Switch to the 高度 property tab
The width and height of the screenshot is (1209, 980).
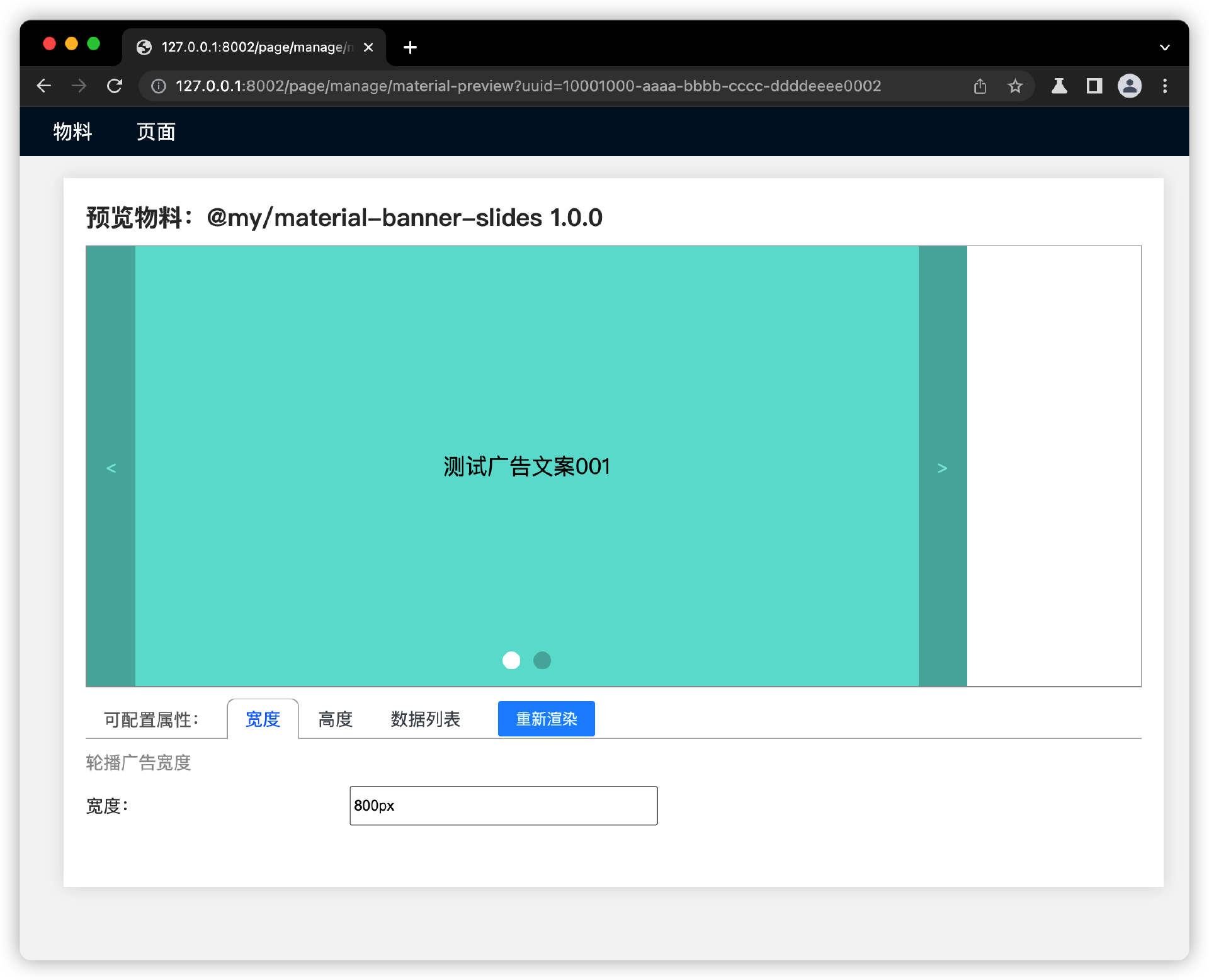pos(335,719)
